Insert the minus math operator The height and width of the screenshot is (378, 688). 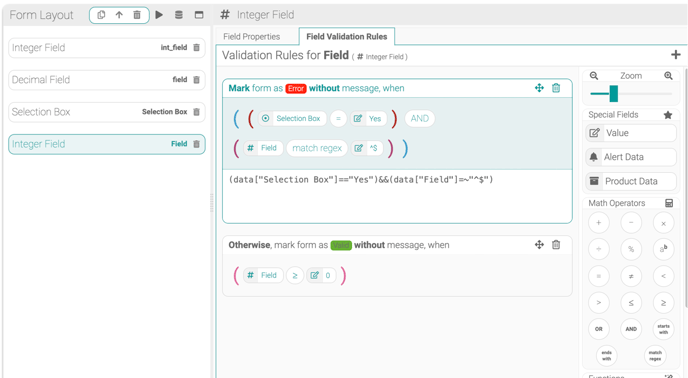631,223
